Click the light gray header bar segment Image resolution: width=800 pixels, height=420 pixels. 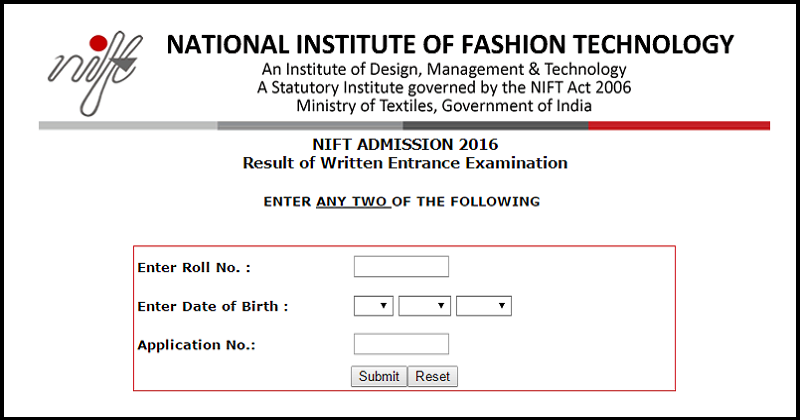click(128, 125)
